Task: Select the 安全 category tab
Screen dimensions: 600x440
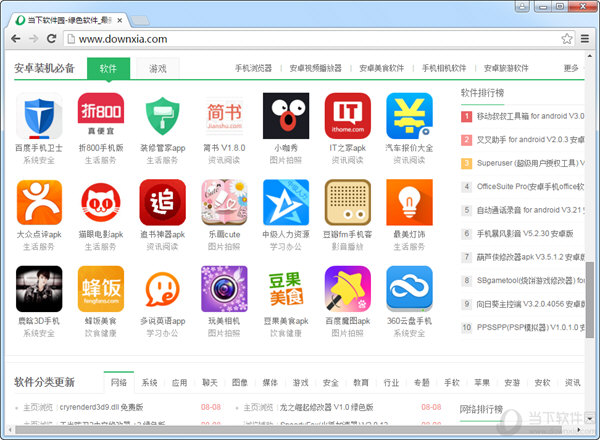Action: (x=331, y=383)
